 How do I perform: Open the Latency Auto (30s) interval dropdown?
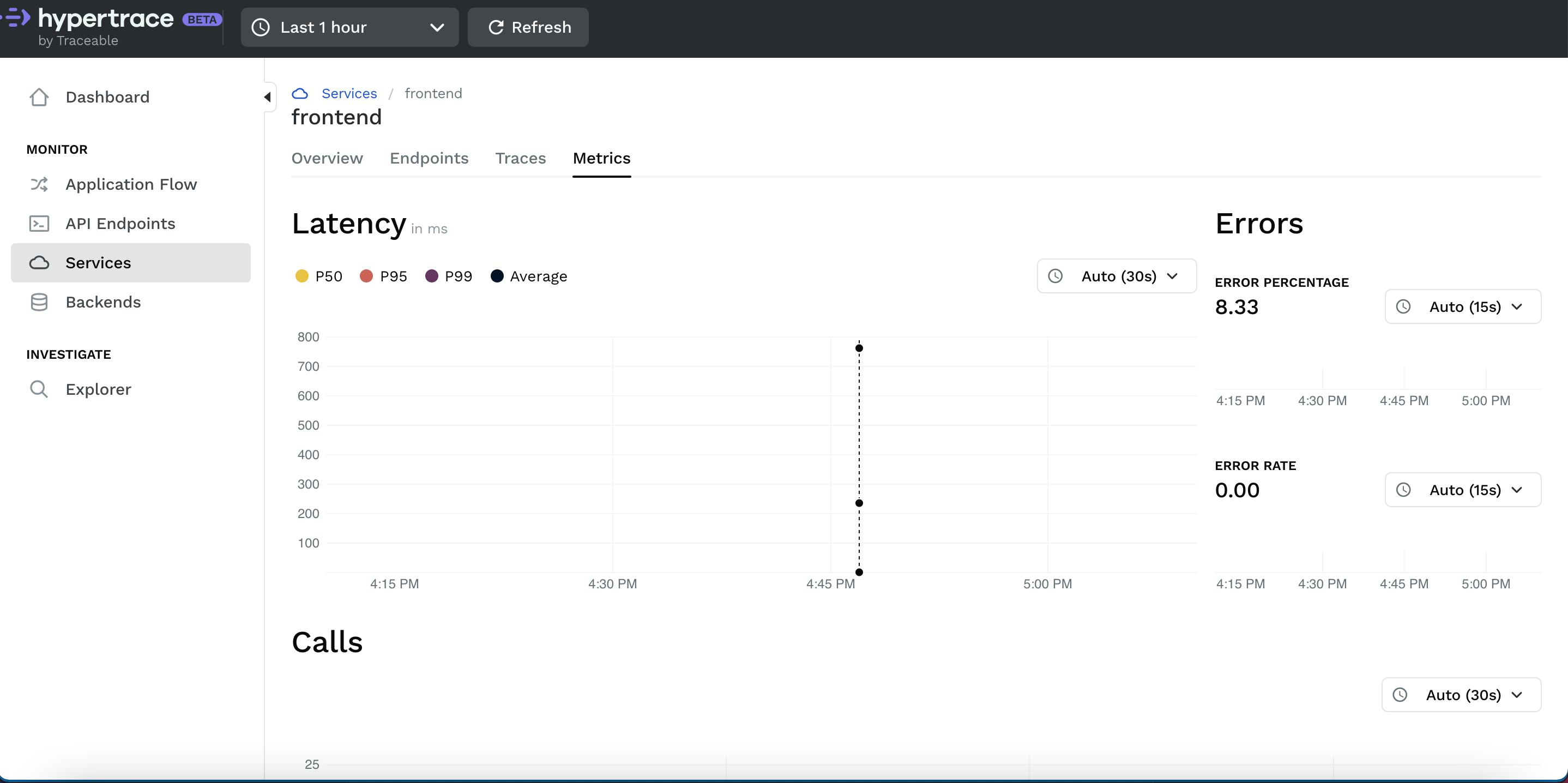pos(1117,276)
